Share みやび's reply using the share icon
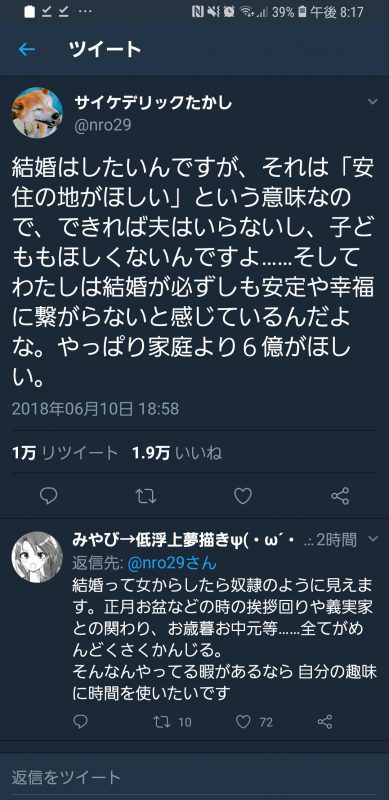 (x=325, y=721)
